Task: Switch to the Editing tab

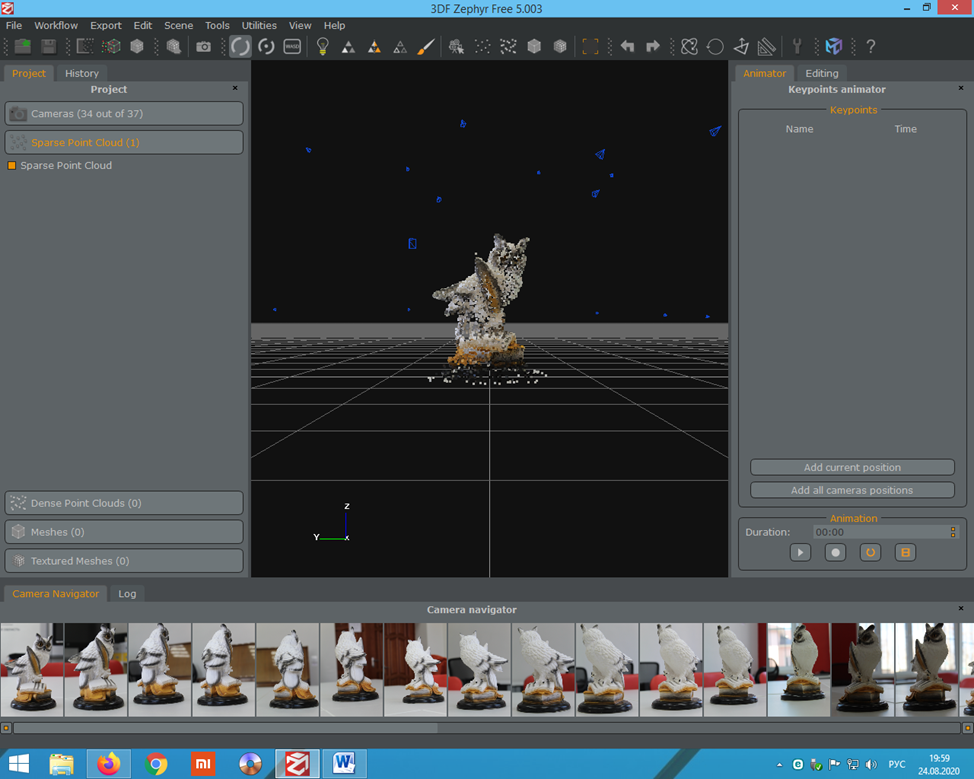Action: pyautogui.click(x=822, y=73)
